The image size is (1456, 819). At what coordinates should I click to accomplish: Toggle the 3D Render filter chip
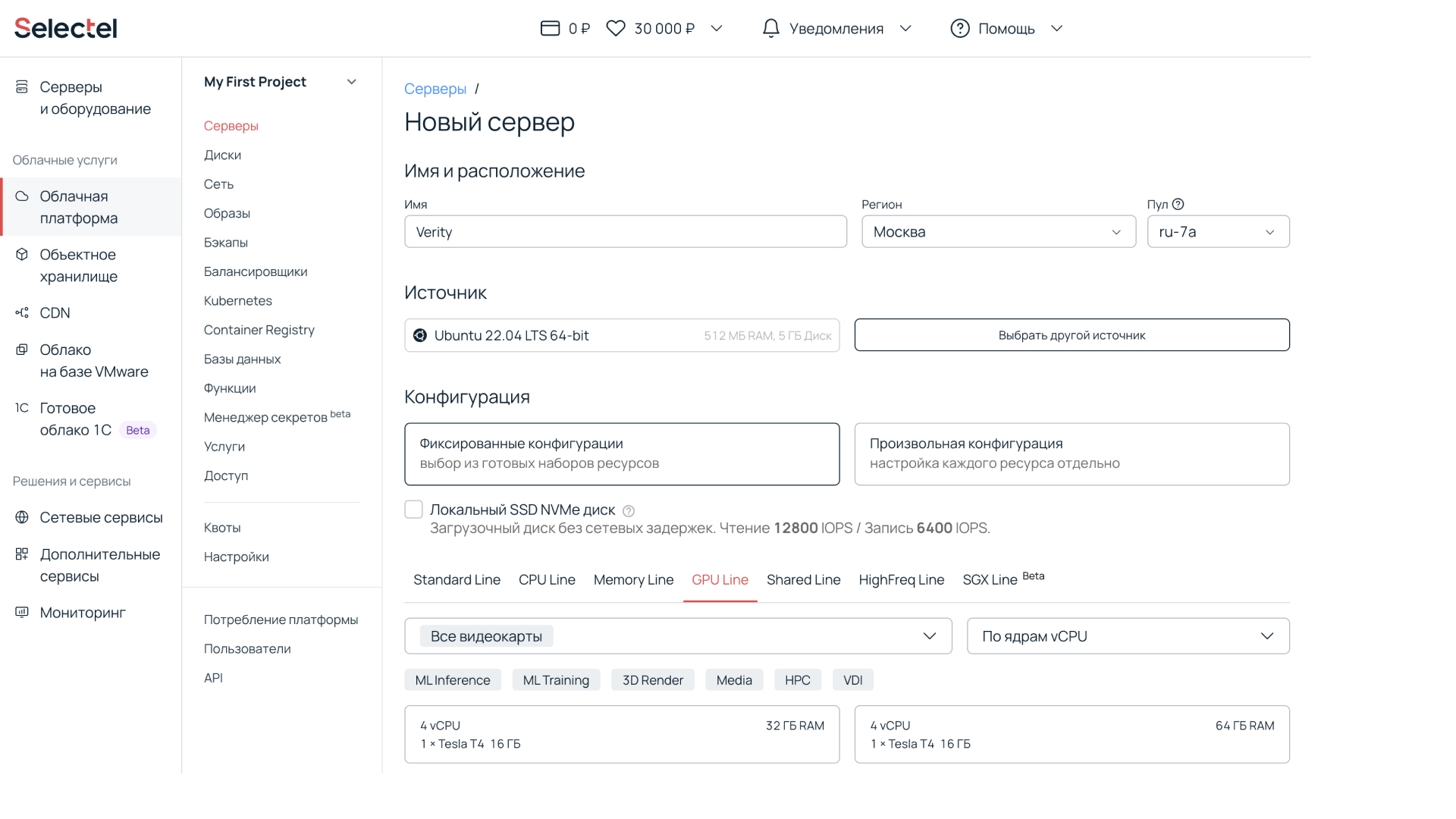click(x=653, y=680)
